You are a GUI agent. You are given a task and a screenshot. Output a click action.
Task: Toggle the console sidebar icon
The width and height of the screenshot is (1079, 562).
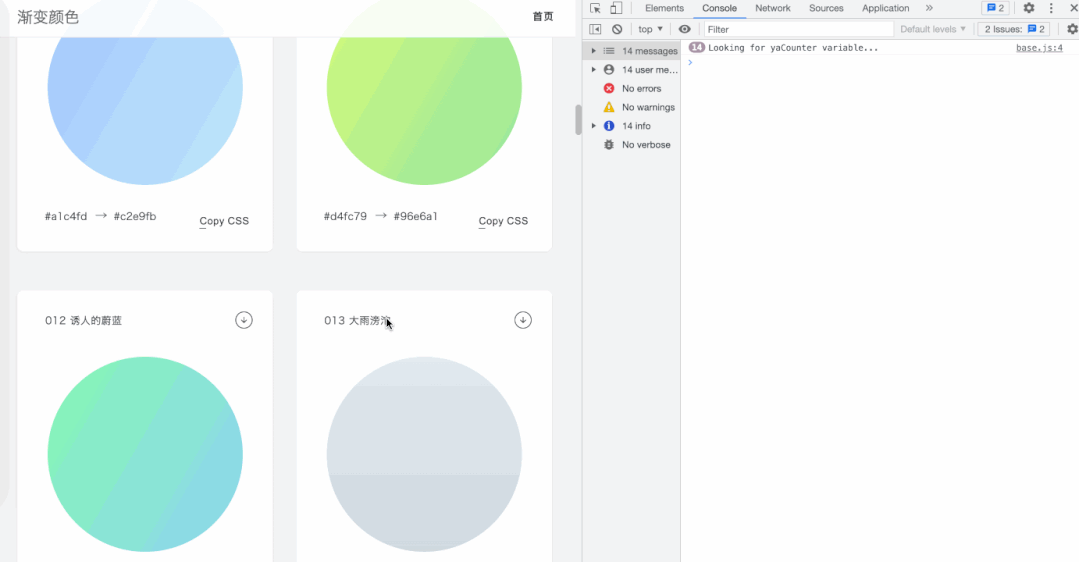pos(595,29)
